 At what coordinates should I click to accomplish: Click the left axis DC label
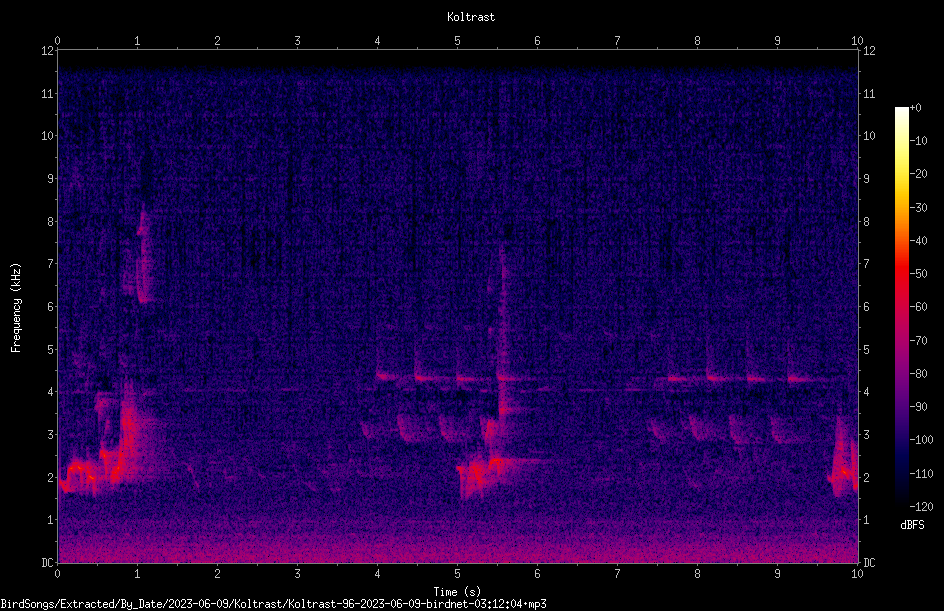pyautogui.click(x=48, y=563)
